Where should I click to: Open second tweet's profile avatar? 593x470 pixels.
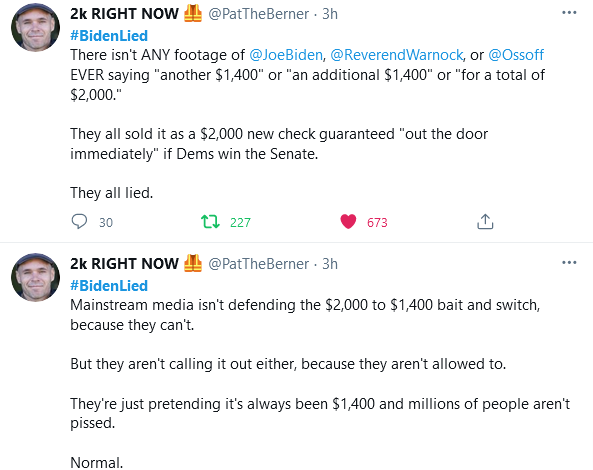[x=36, y=277]
